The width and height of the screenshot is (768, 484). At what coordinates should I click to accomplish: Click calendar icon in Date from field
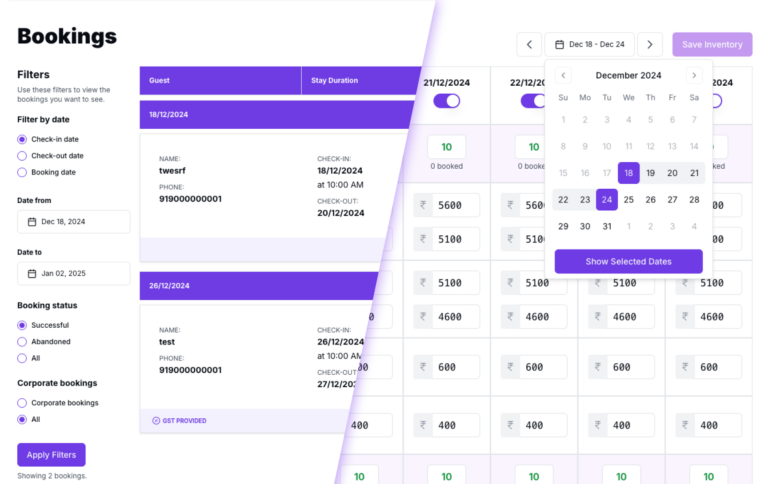tap(32, 222)
